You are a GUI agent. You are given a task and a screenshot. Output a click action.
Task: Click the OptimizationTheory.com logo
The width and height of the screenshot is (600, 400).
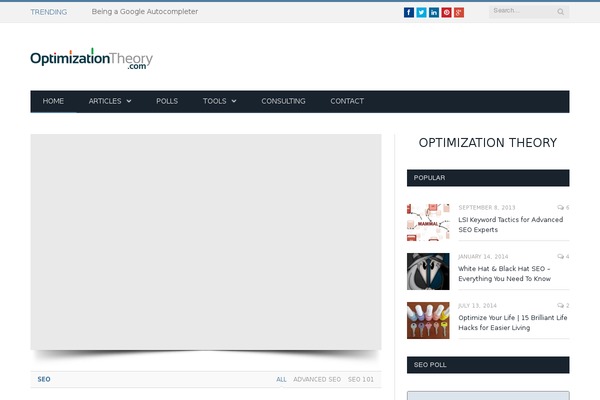click(x=91, y=59)
